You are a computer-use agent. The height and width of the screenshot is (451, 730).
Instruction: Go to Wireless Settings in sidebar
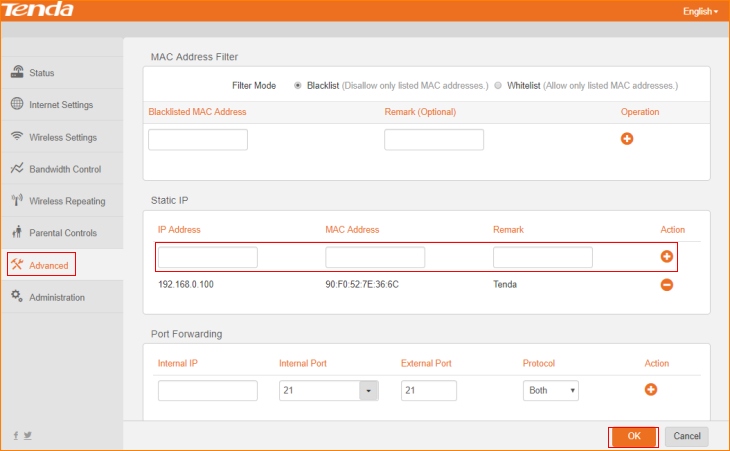[x=62, y=137]
